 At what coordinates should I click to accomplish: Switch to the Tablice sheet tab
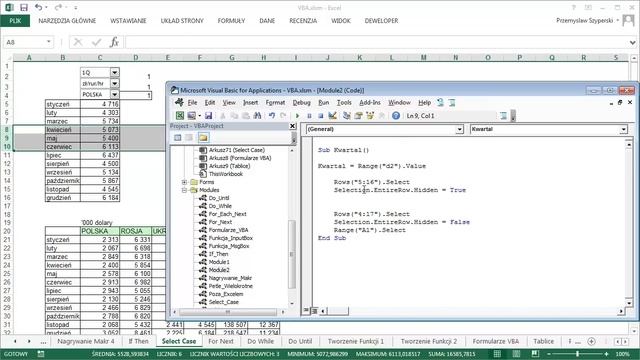pyautogui.click(x=544, y=341)
